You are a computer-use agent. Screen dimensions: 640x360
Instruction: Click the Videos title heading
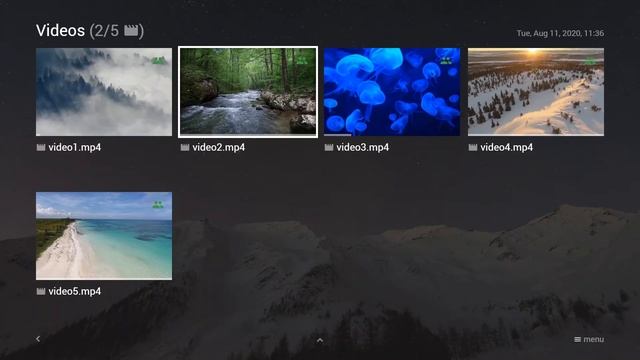pos(60,31)
